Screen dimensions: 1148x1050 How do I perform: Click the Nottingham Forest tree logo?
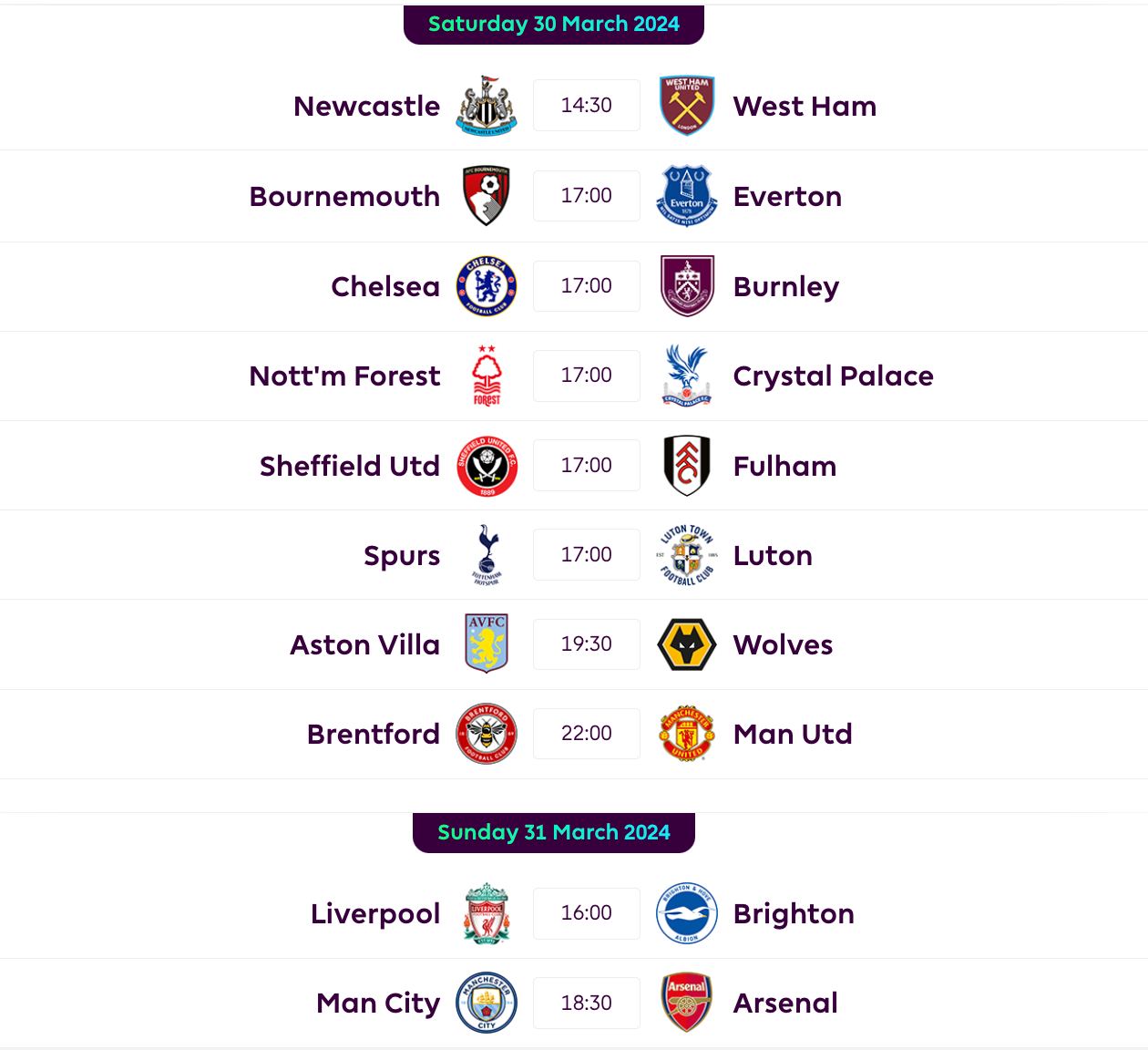487,376
